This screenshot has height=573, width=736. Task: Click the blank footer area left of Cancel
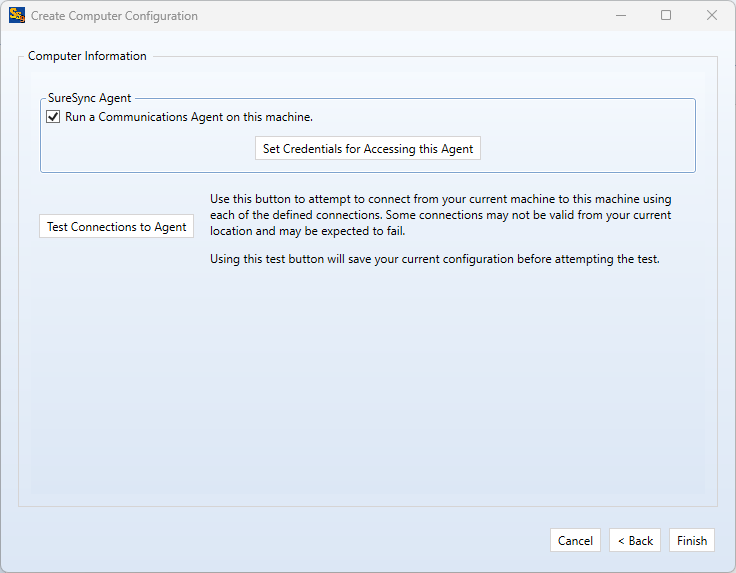[x=280, y=540]
